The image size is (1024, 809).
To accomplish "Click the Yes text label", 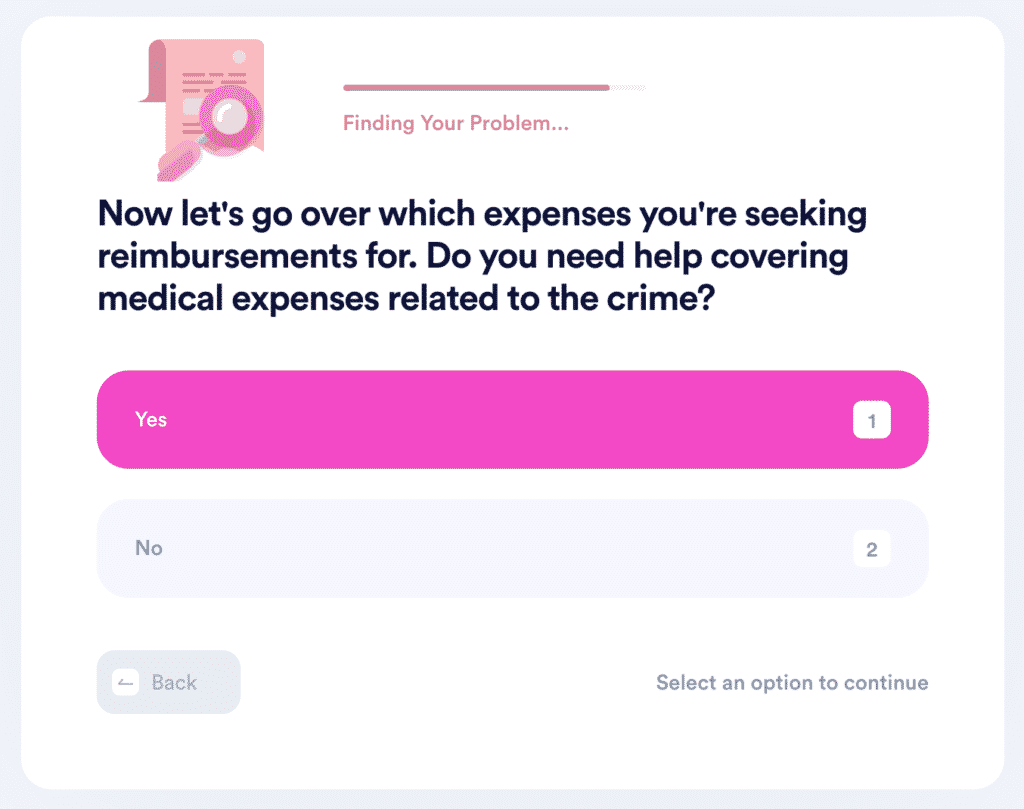I will point(151,419).
